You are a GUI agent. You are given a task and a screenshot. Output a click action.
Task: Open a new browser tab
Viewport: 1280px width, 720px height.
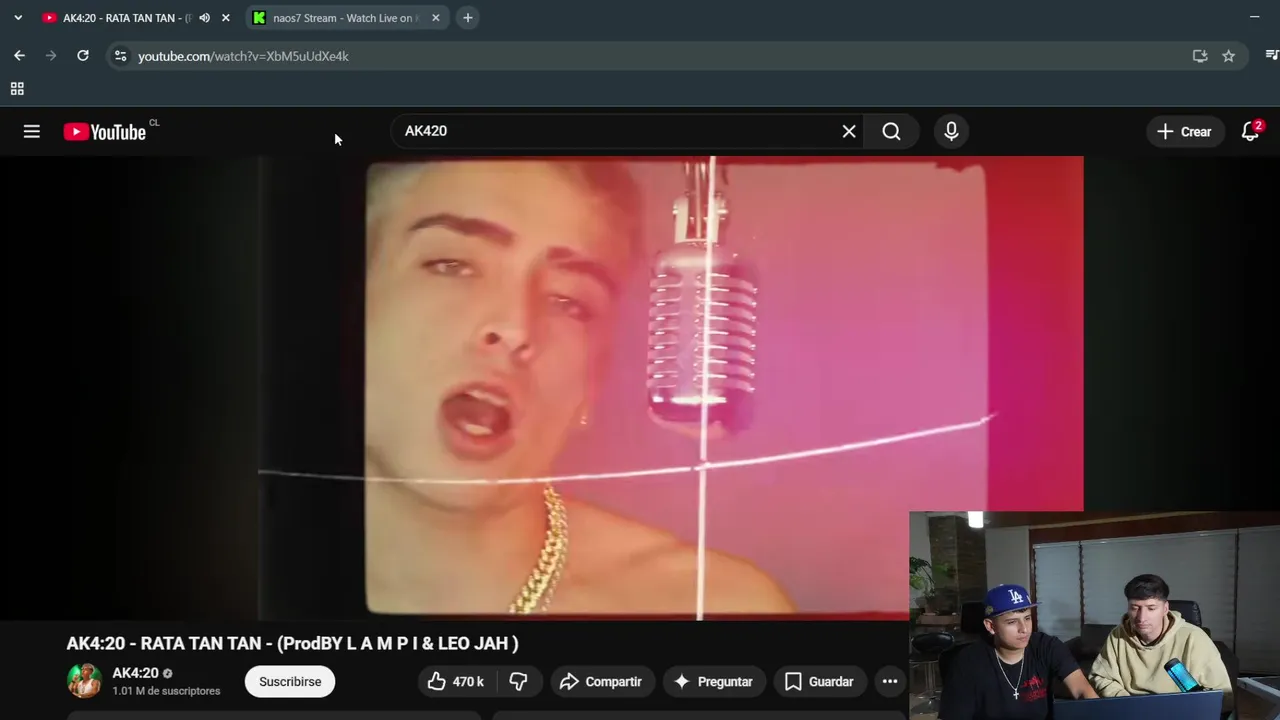467,18
